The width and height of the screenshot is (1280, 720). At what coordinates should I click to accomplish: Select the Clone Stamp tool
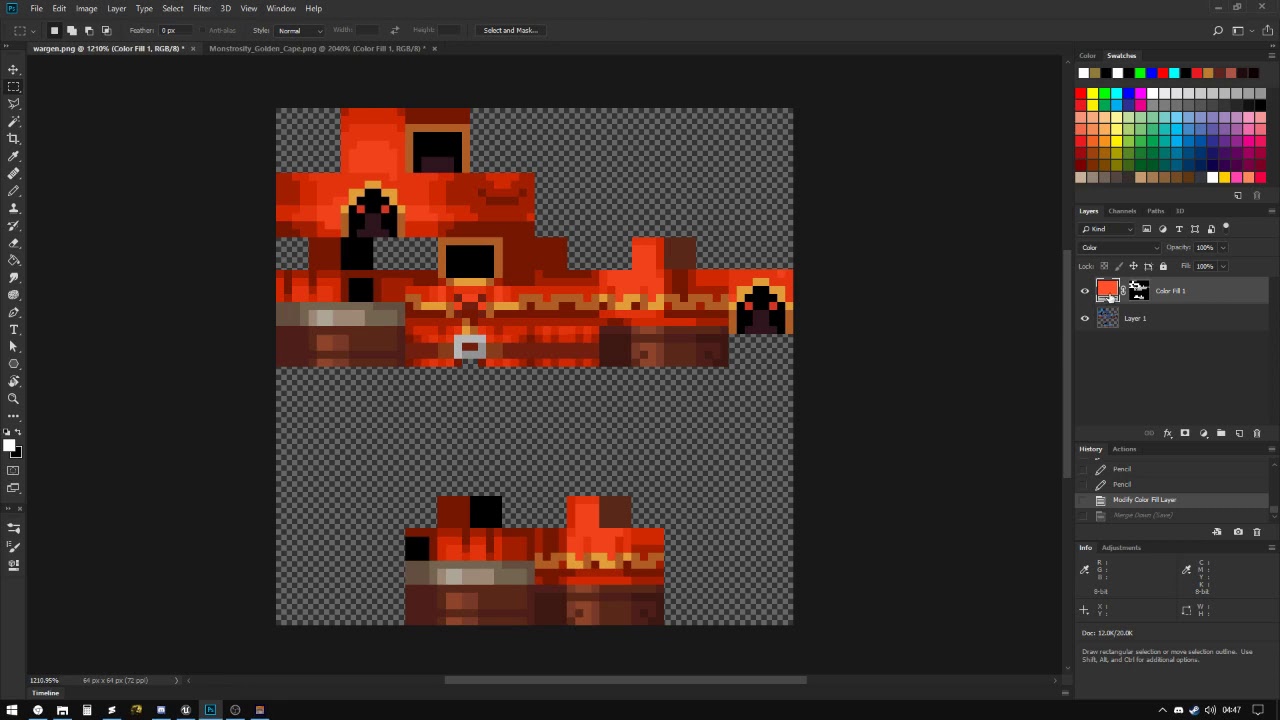[14, 208]
